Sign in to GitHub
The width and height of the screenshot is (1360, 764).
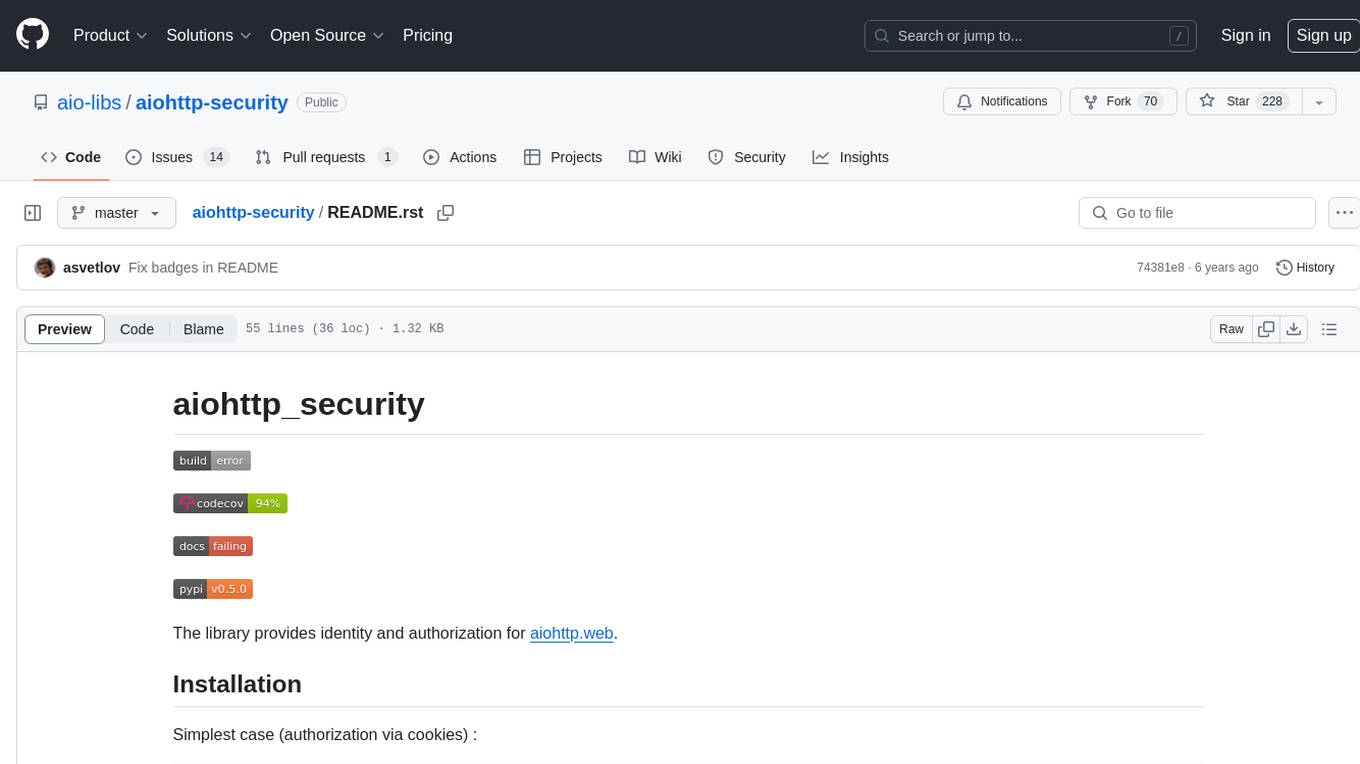(x=1245, y=35)
